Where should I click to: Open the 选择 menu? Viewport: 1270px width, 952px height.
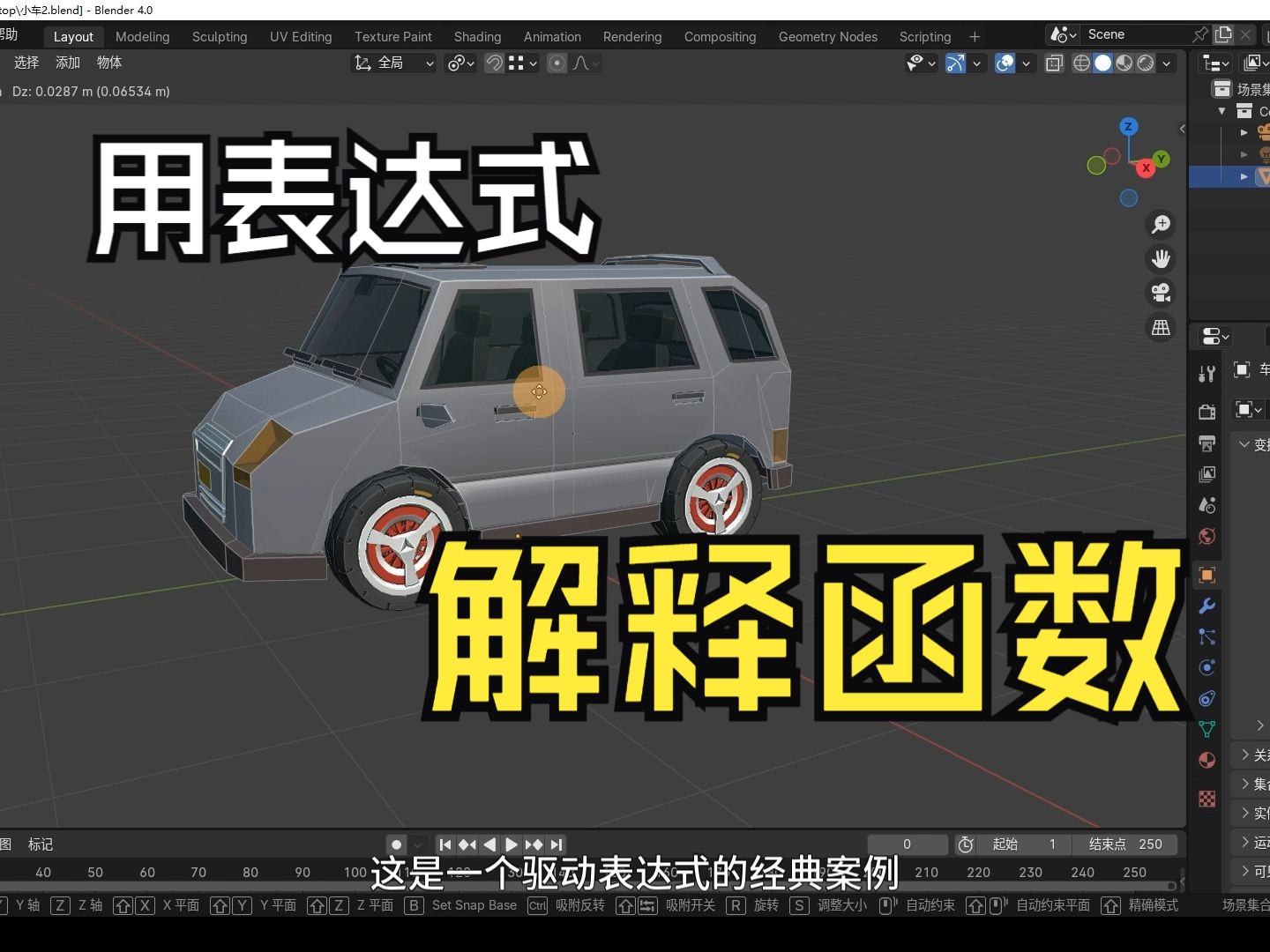click(x=26, y=63)
